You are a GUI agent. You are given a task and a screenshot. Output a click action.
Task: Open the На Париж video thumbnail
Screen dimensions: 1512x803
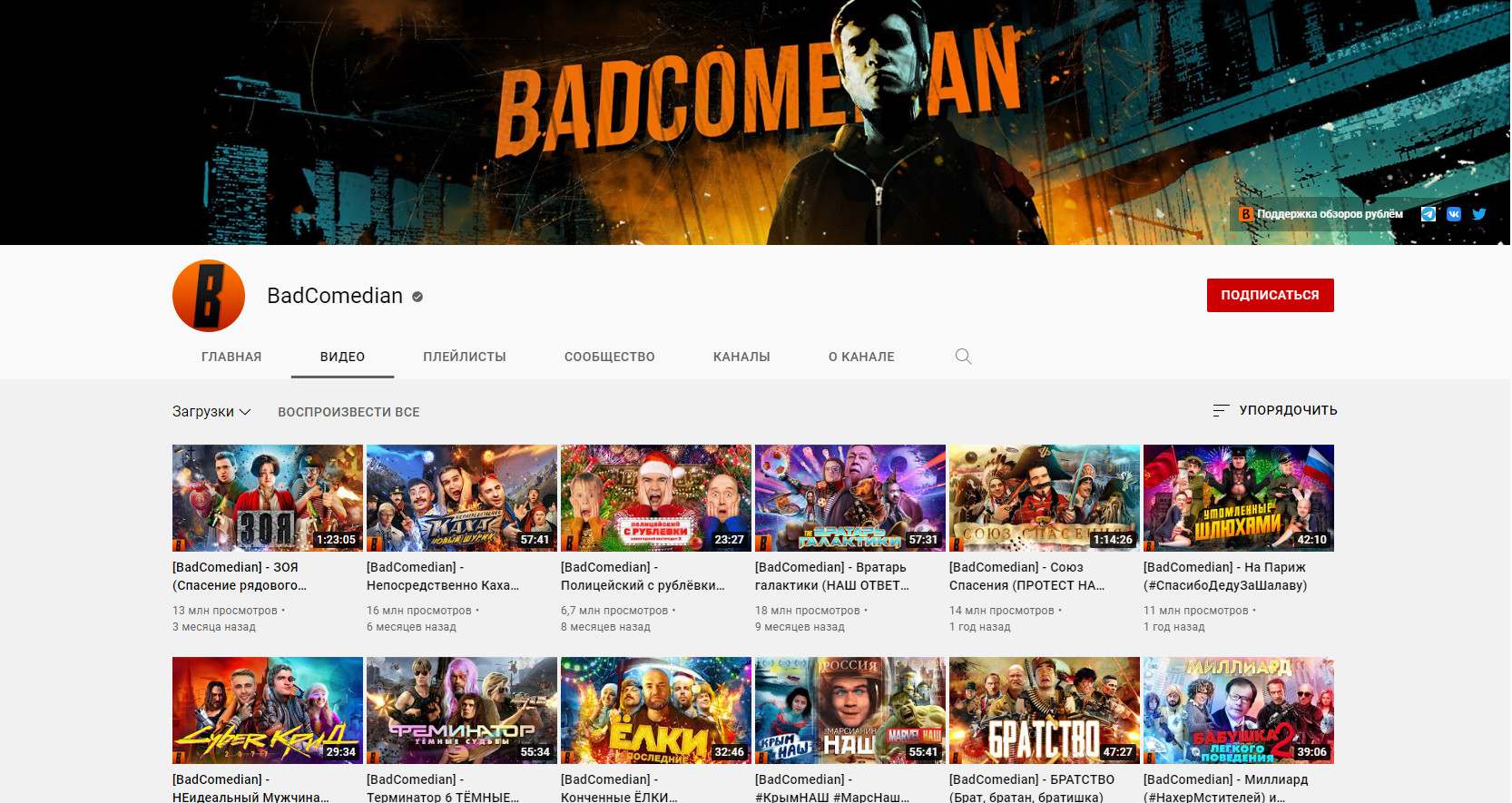tap(1239, 498)
